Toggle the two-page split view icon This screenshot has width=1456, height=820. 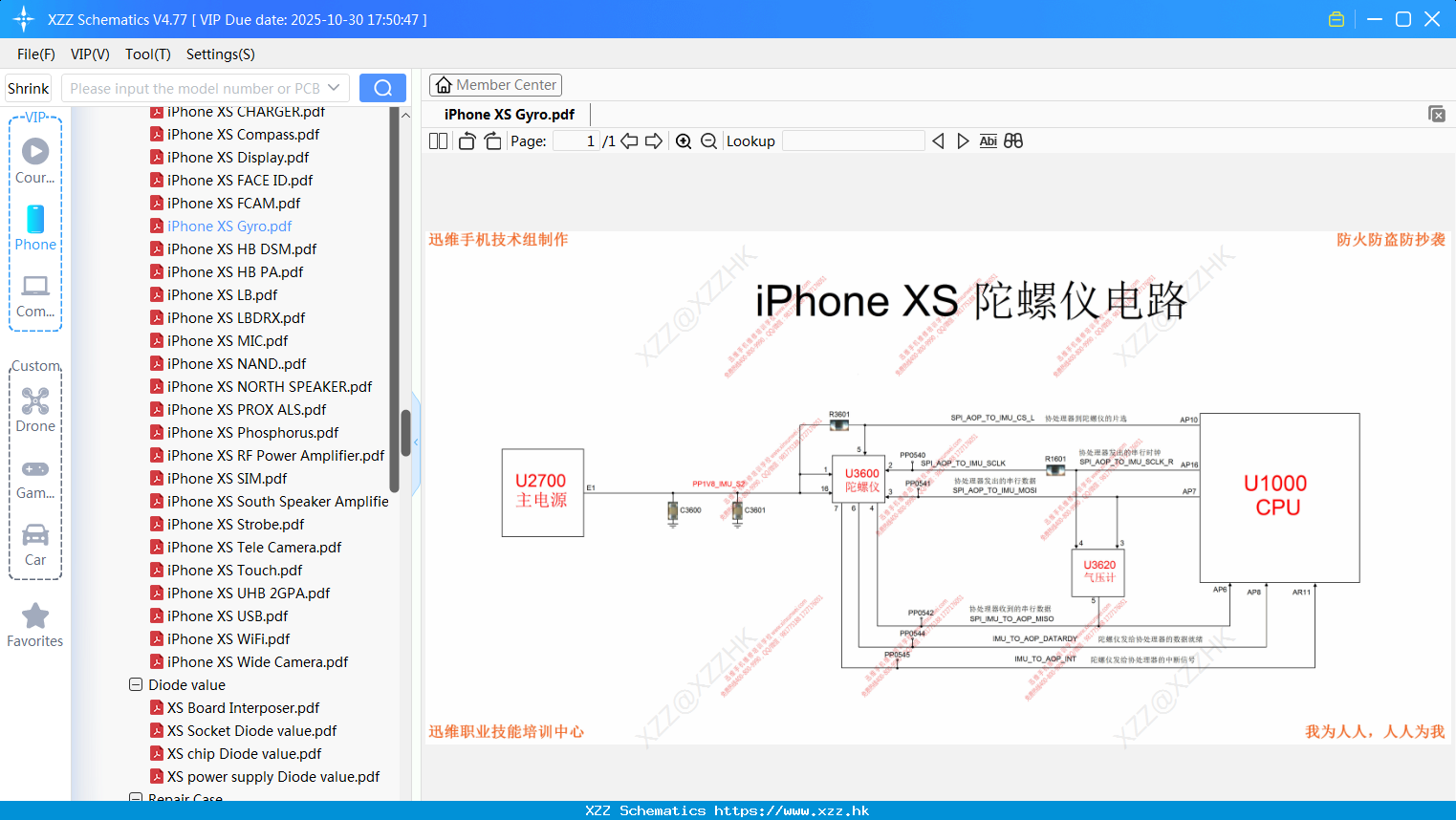point(438,140)
